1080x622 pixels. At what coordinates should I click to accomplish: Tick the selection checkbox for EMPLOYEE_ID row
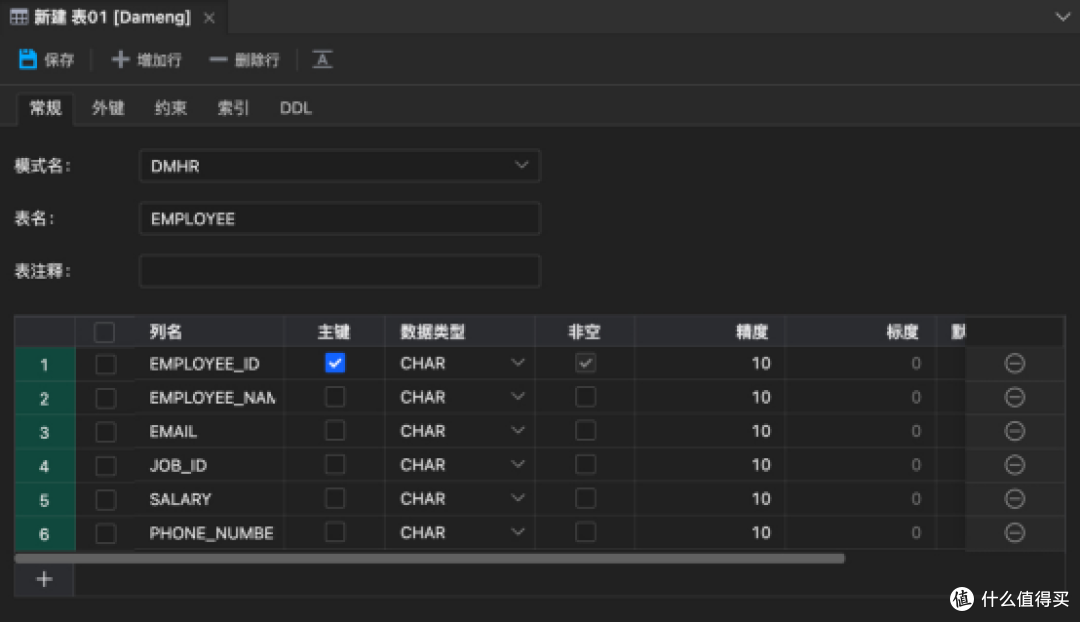pos(105,364)
